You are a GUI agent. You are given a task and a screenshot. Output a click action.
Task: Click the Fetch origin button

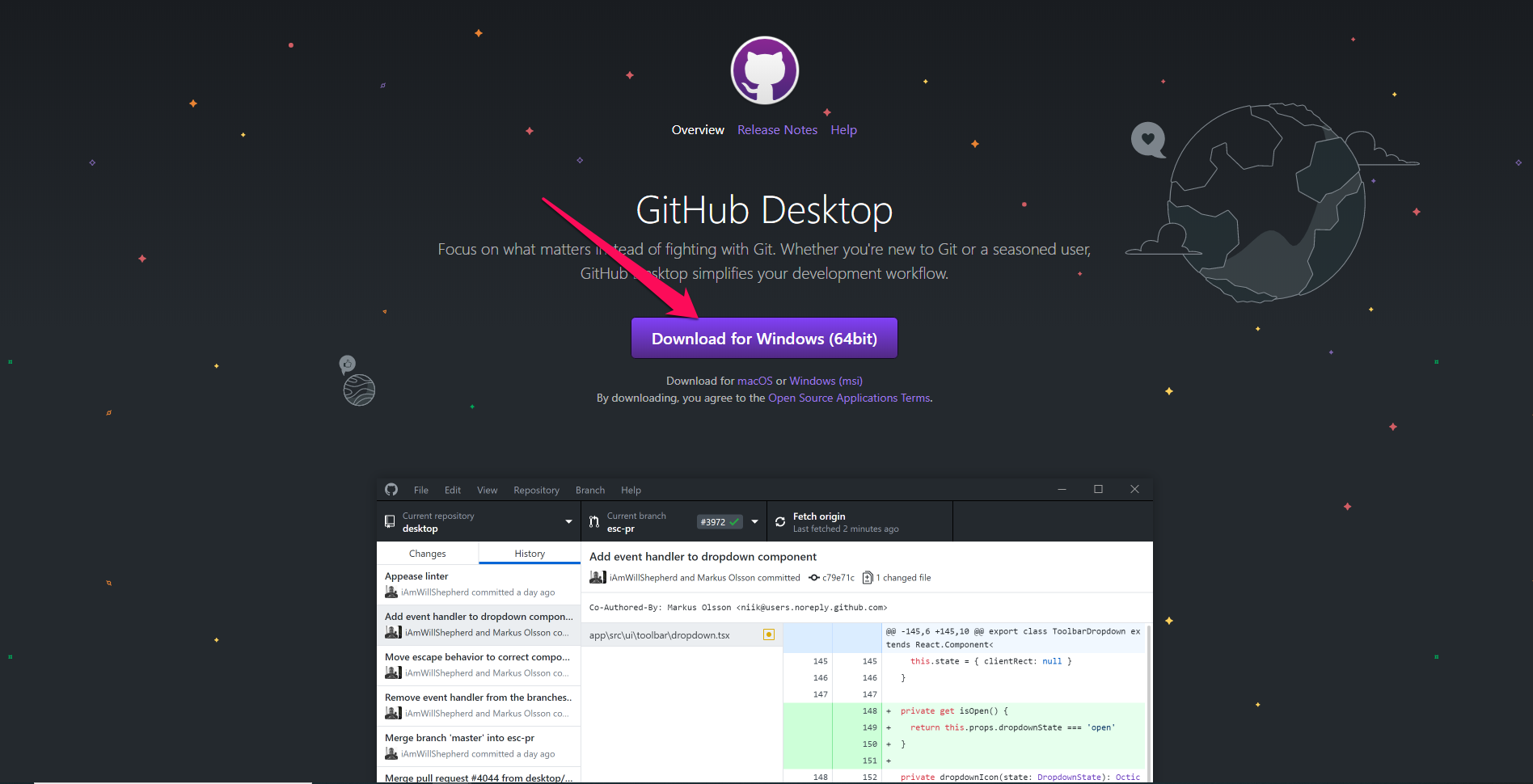click(x=859, y=522)
